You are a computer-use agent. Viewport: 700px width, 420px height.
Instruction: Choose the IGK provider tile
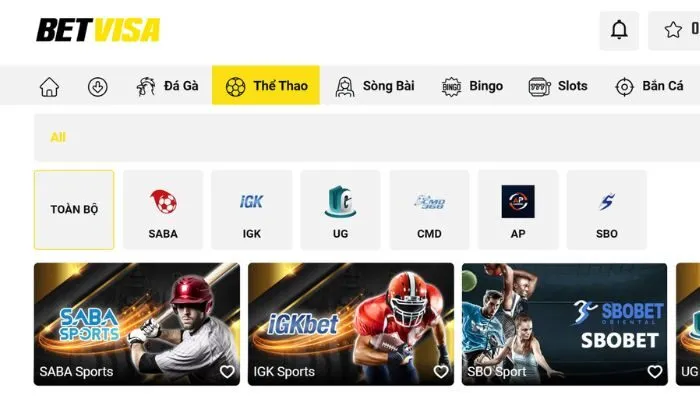click(251, 209)
